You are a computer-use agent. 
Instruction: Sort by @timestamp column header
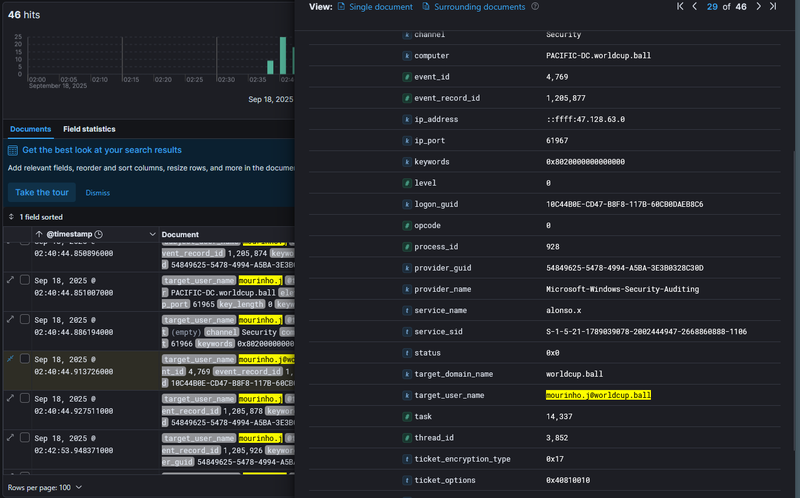pyautogui.click(x=68, y=234)
